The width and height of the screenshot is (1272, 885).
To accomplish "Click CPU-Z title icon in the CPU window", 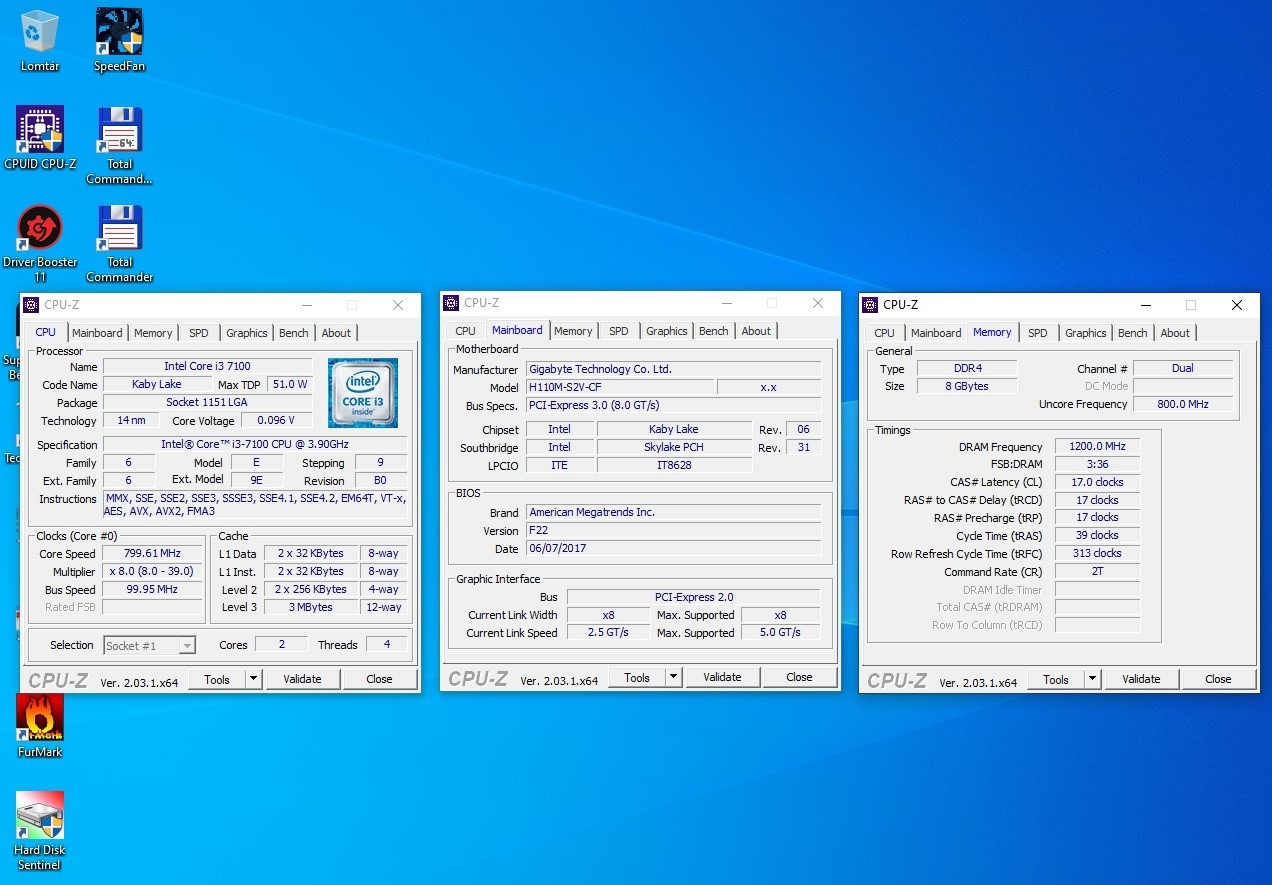I will (x=32, y=305).
